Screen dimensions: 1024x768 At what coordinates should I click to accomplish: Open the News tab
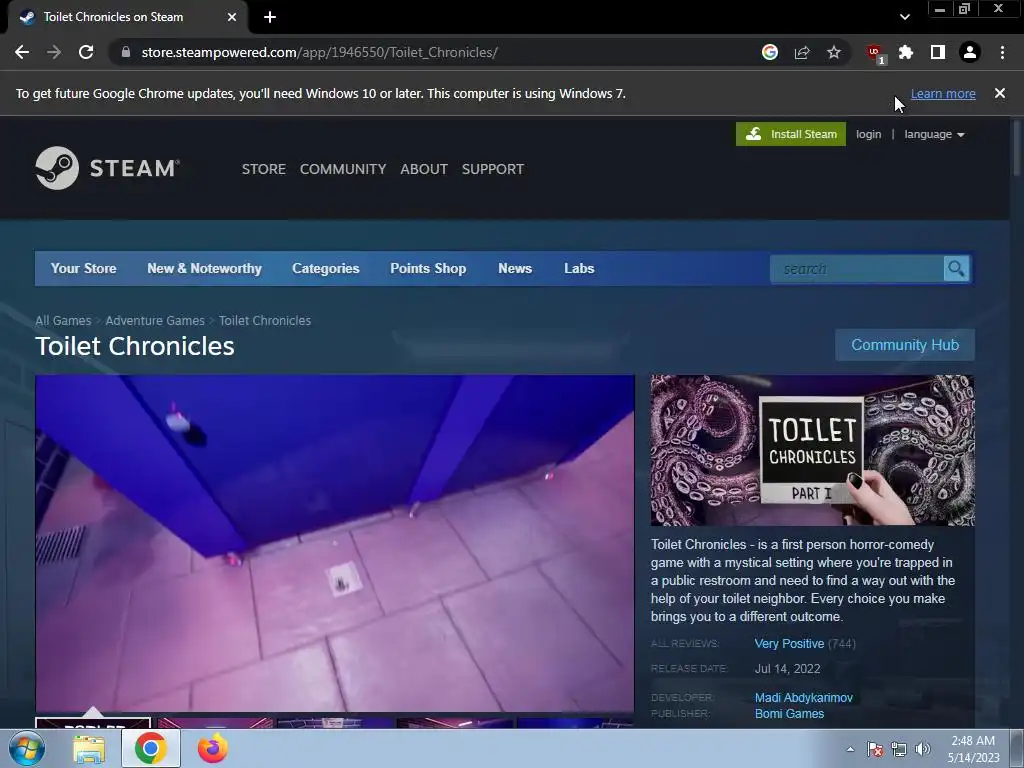pyautogui.click(x=515, y=268)
